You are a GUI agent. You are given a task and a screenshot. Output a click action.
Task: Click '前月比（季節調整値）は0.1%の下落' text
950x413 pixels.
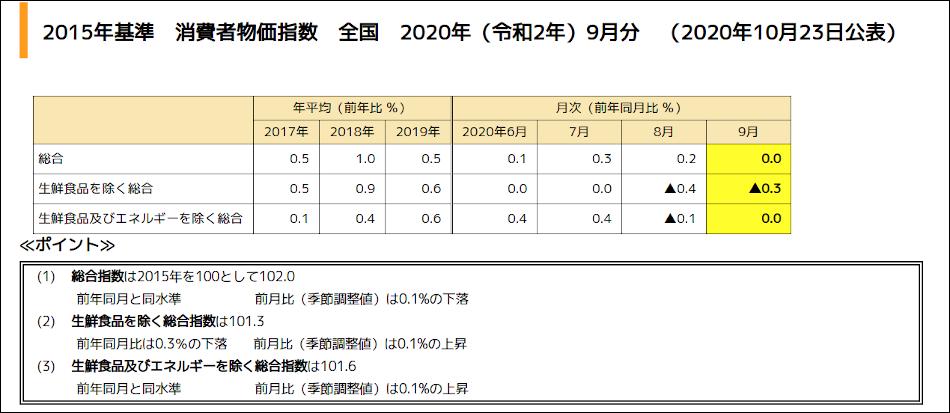pos(361,299)
